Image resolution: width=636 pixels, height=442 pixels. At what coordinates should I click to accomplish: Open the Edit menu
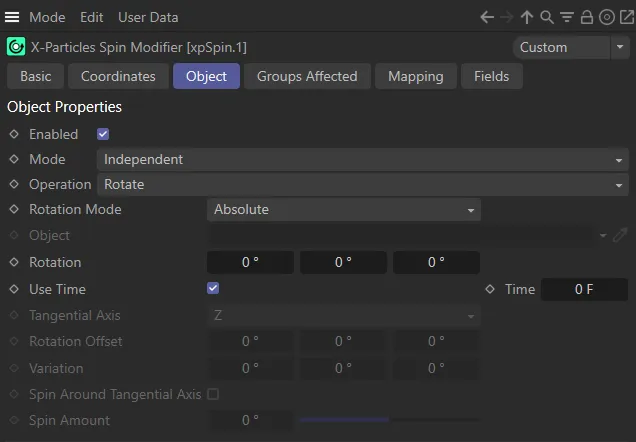[x=92, y=17]
